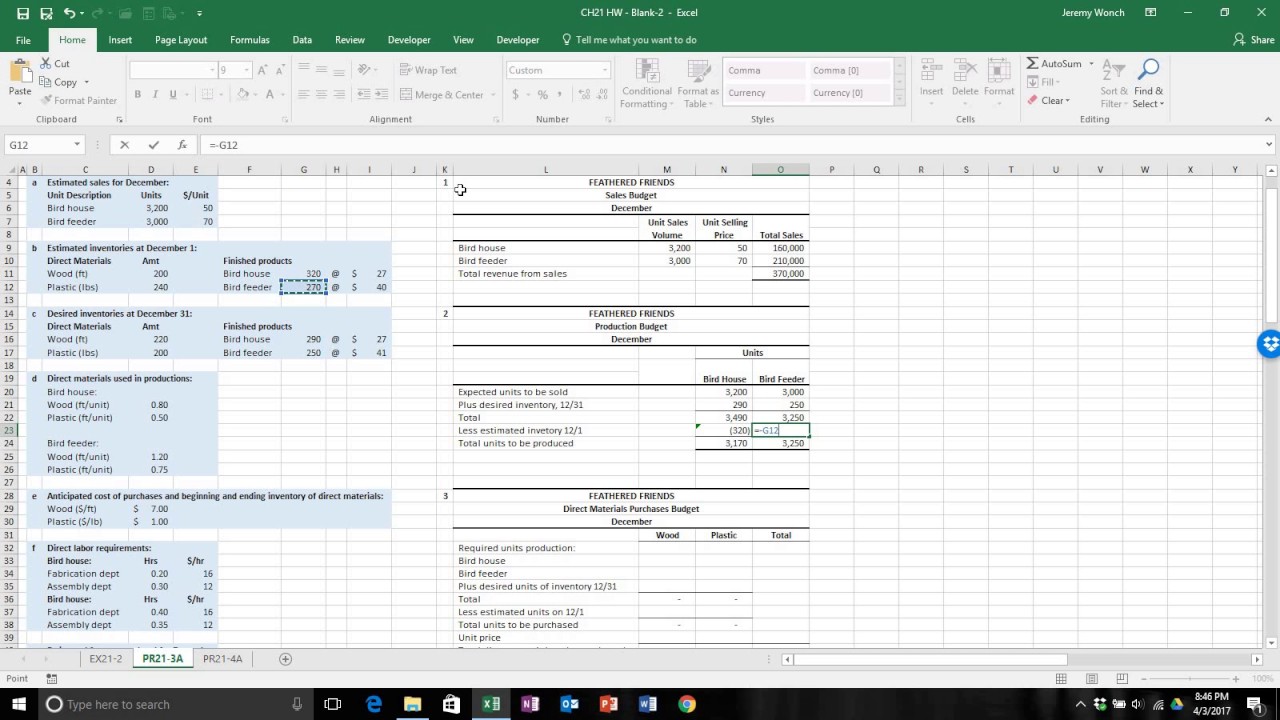Confirm formula with the checkmark Enter icon
Image resolution: width=1280 pixels, height=720 pixels.
(x=153, y=145)
